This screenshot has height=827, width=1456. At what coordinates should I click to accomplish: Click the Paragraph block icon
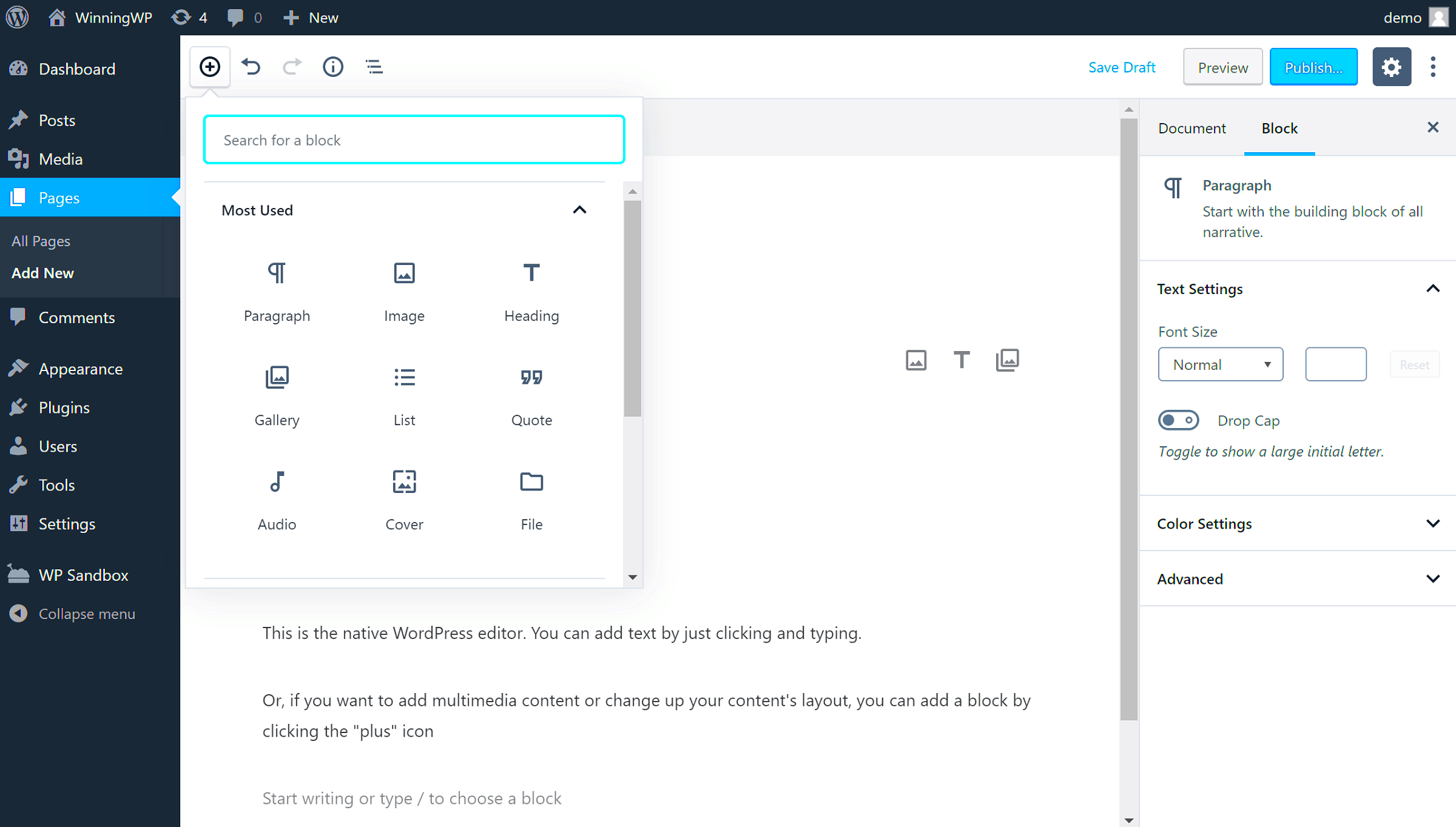click(277, 290)
